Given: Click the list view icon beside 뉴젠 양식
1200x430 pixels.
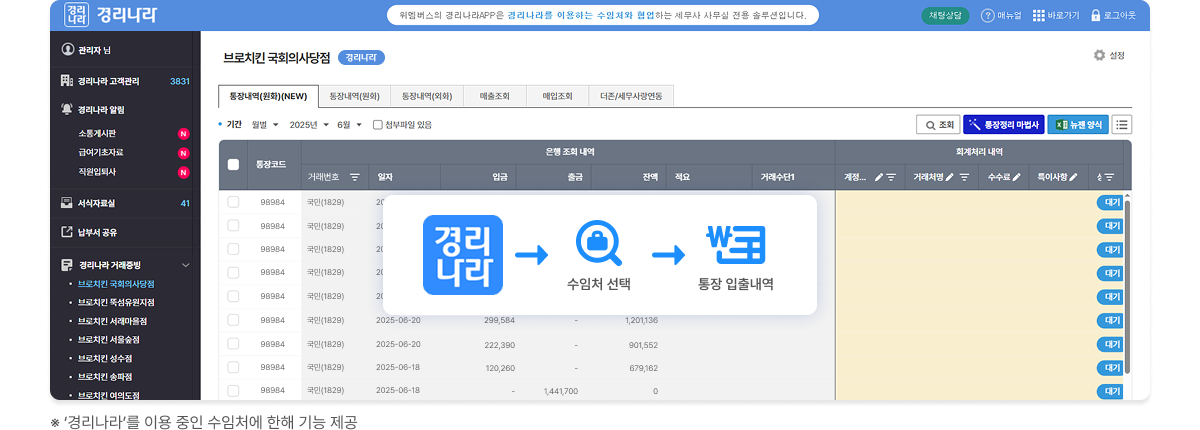Looking at the screenshot, I should point(1122,125).
